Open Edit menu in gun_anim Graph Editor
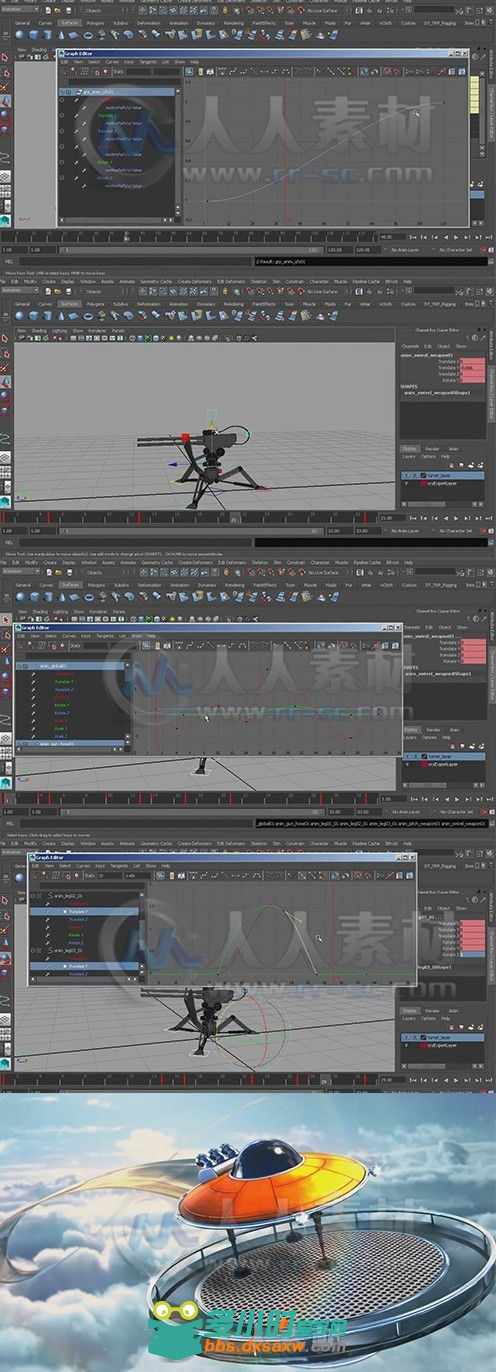This screenshot has height=1372, width=496. click(x=64, y=63)
